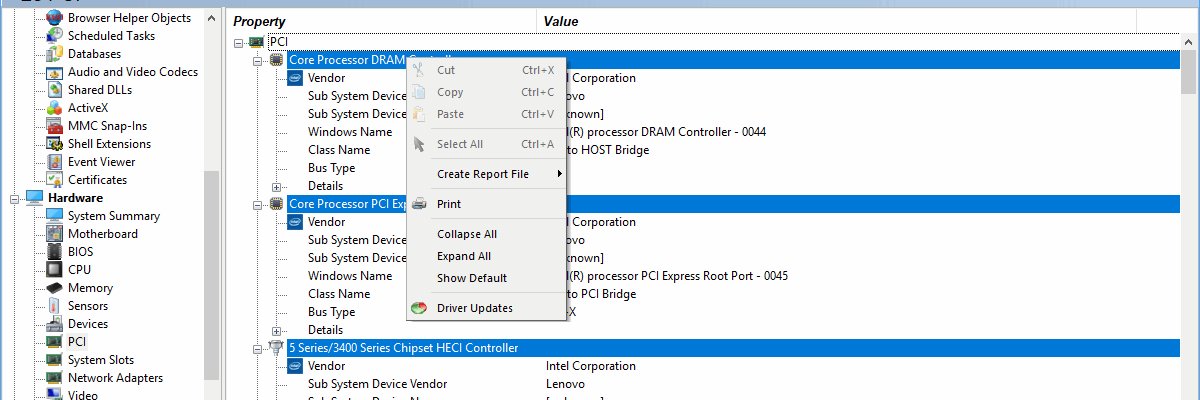The width and height of the screenshot is (1200, 400).
Task: Choose Show Default in context menu
Action: click(x=486, y=278)
